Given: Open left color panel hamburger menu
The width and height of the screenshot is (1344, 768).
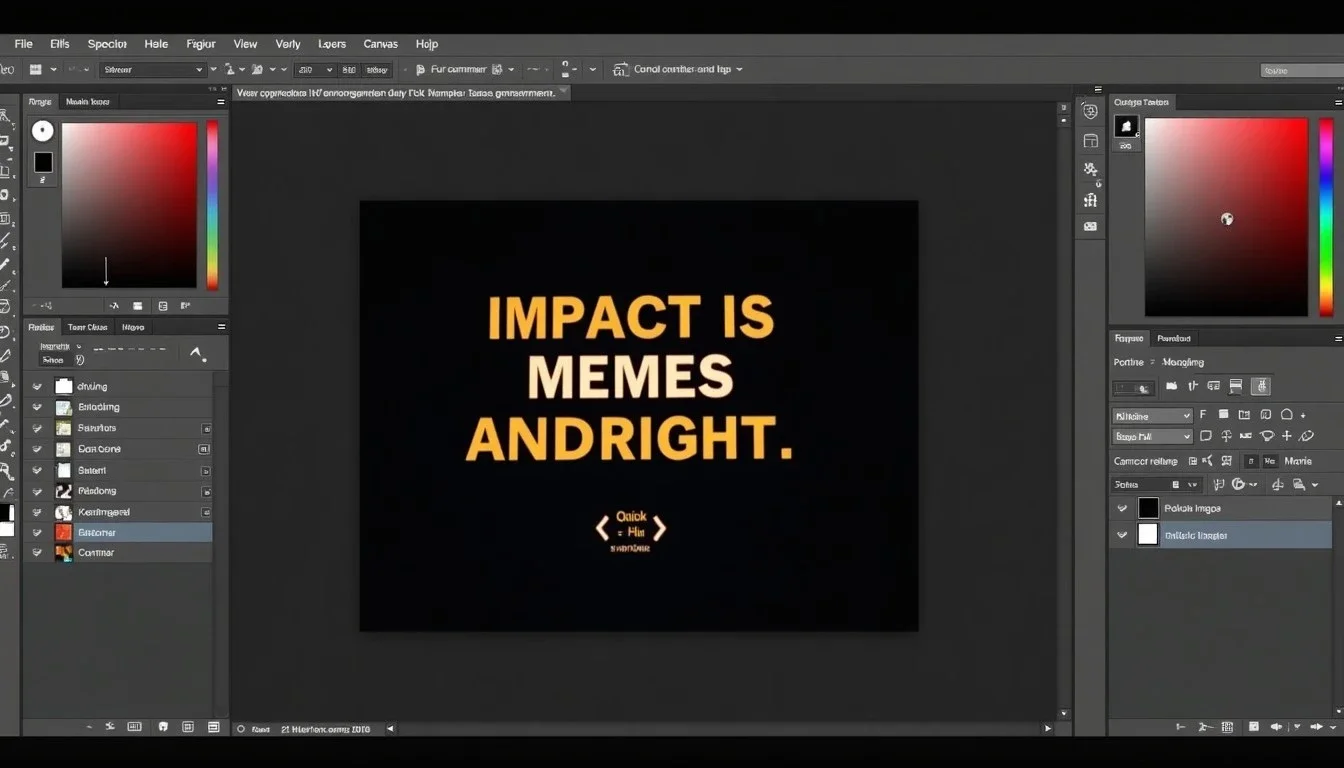Looking at the screenshot, I should 221,102.
